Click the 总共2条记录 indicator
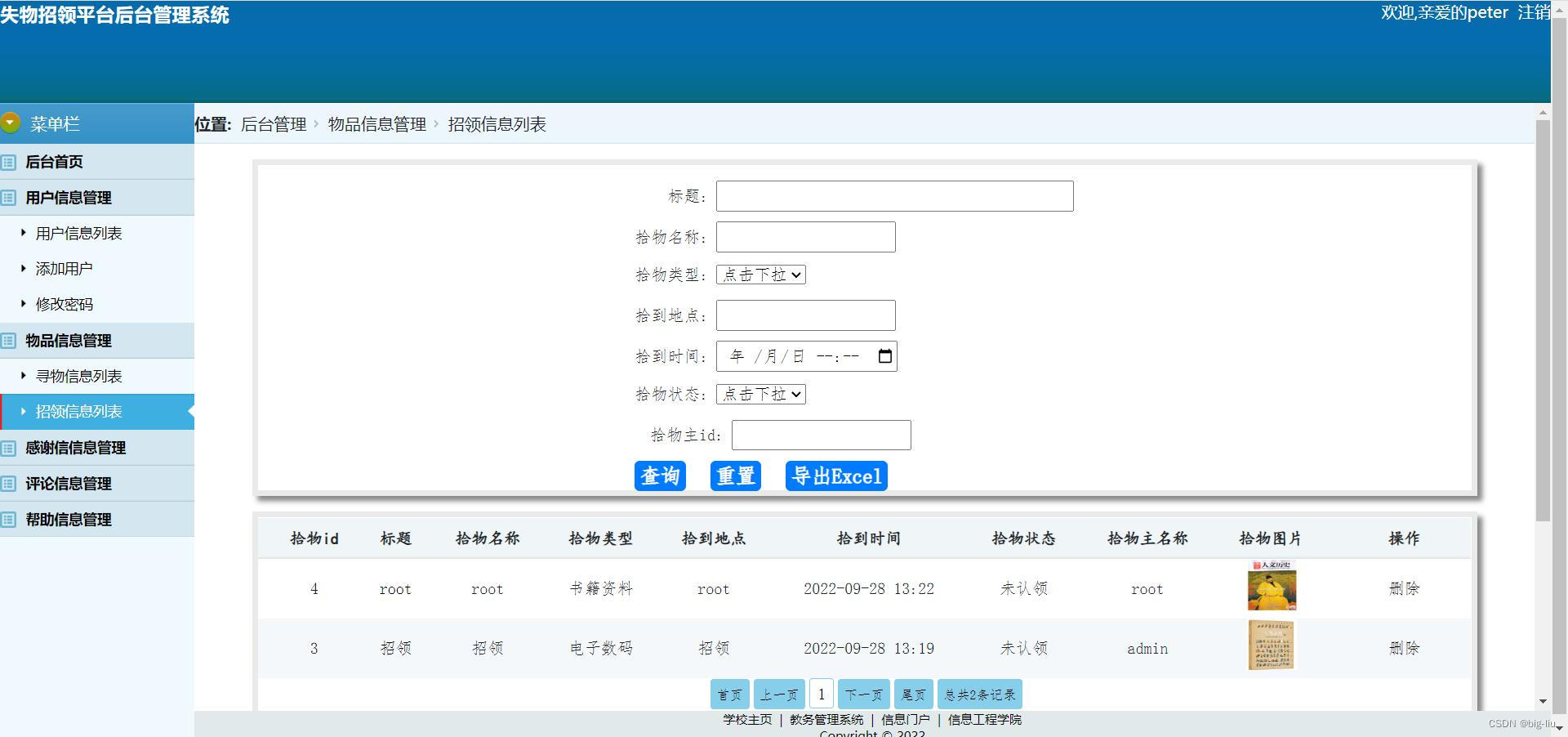 (x=980, y=695)
